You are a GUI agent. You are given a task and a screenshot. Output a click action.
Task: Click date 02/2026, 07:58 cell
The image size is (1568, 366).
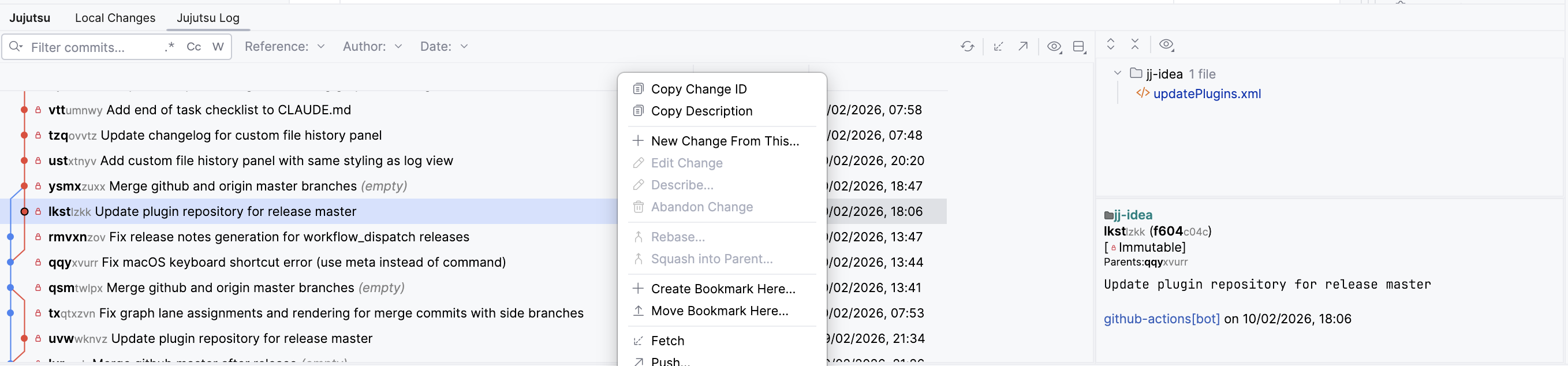pyautogui.click(x=874, y=110)
